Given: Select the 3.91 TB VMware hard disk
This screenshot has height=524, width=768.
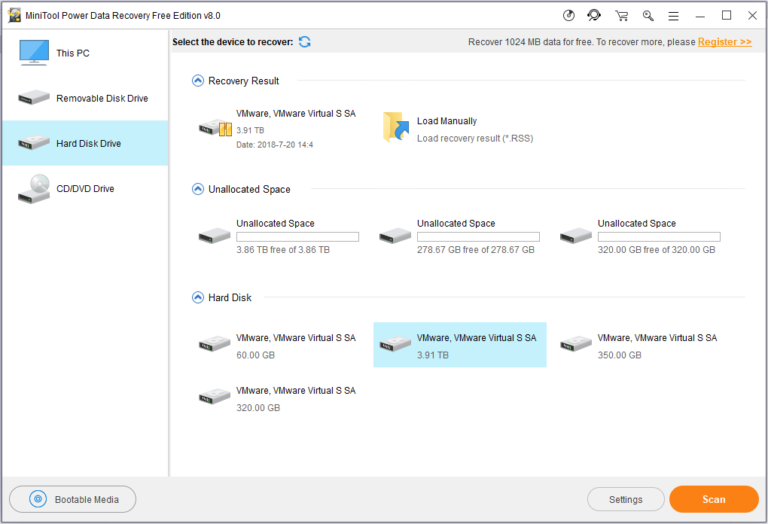Looking at the screenshot, I should pyautogui.click(x=459, y=345).
